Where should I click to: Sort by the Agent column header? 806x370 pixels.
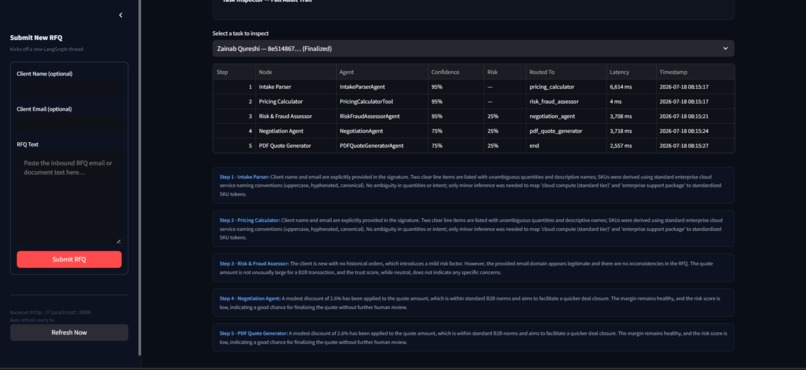382,72
